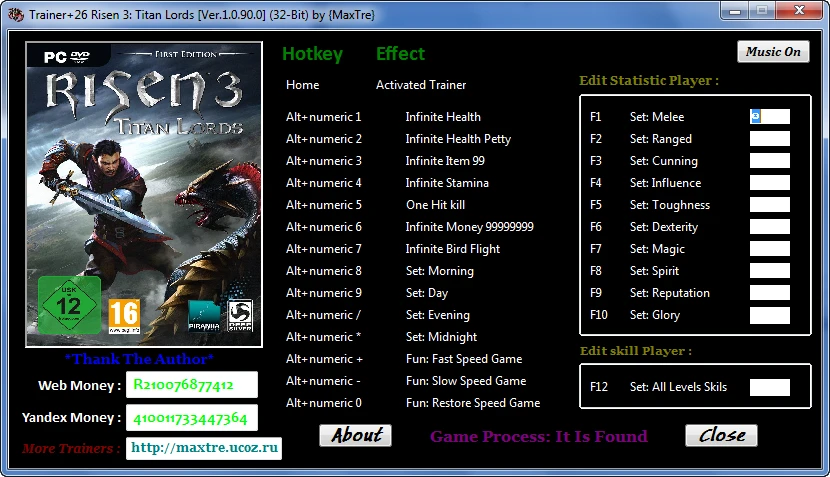830x477 pixels.
Task: Click the Set: Reputation value field
Action: coord(770,293)
